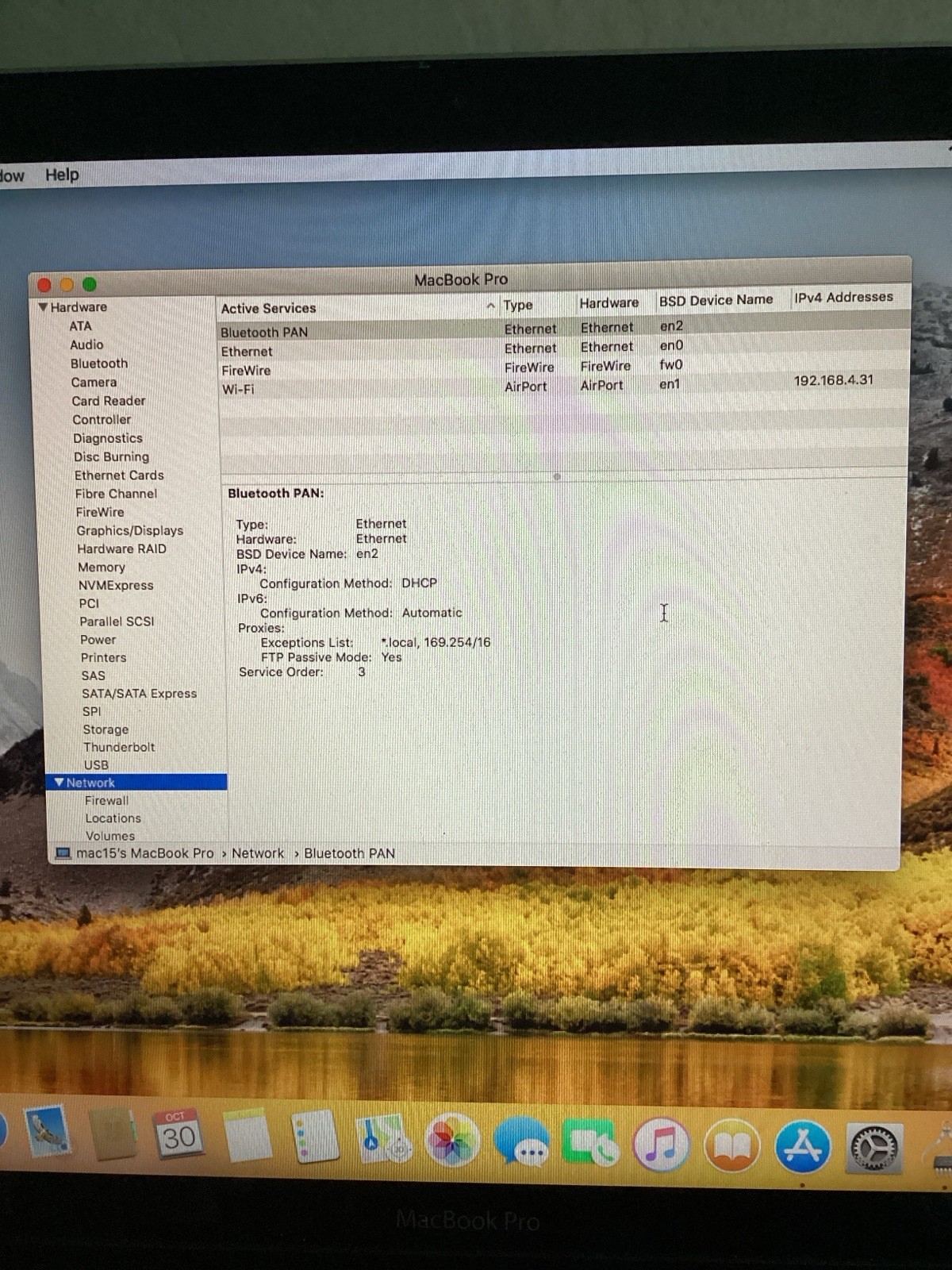Collapse the Network section triangle
Viewport: 952px width, 1270px height.
click(x=59, y=783)
